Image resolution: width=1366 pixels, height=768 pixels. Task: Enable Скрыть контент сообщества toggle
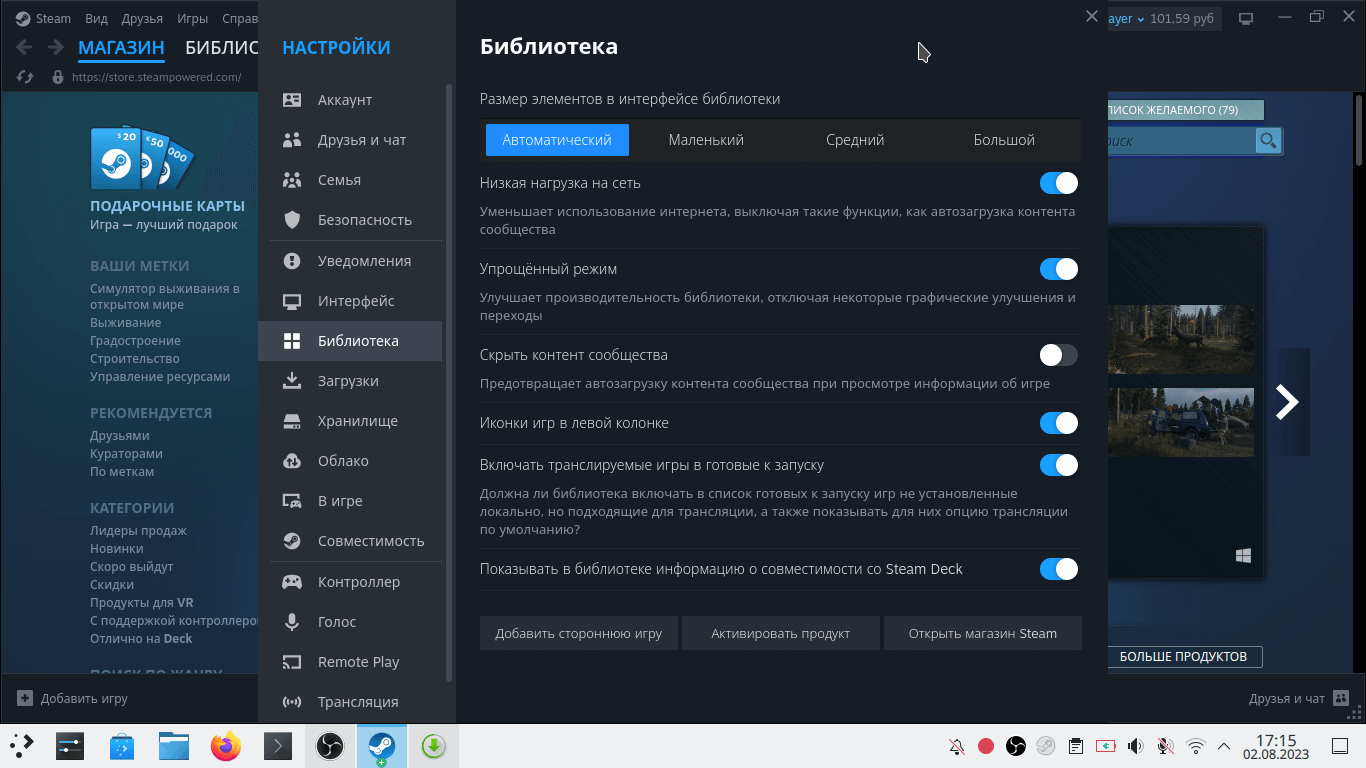(x=1059, y=355)
